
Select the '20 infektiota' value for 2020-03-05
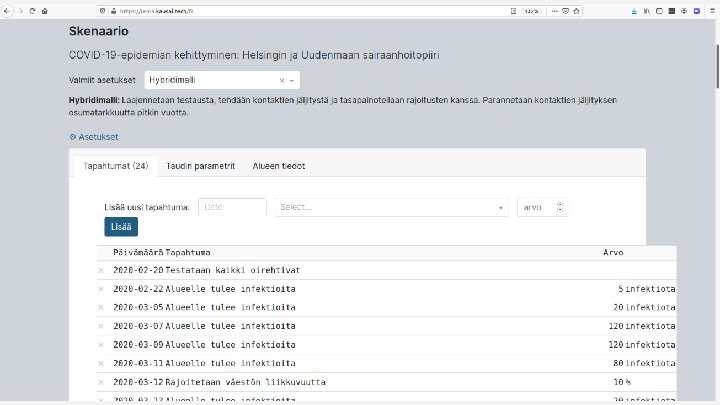click(644, 307)
